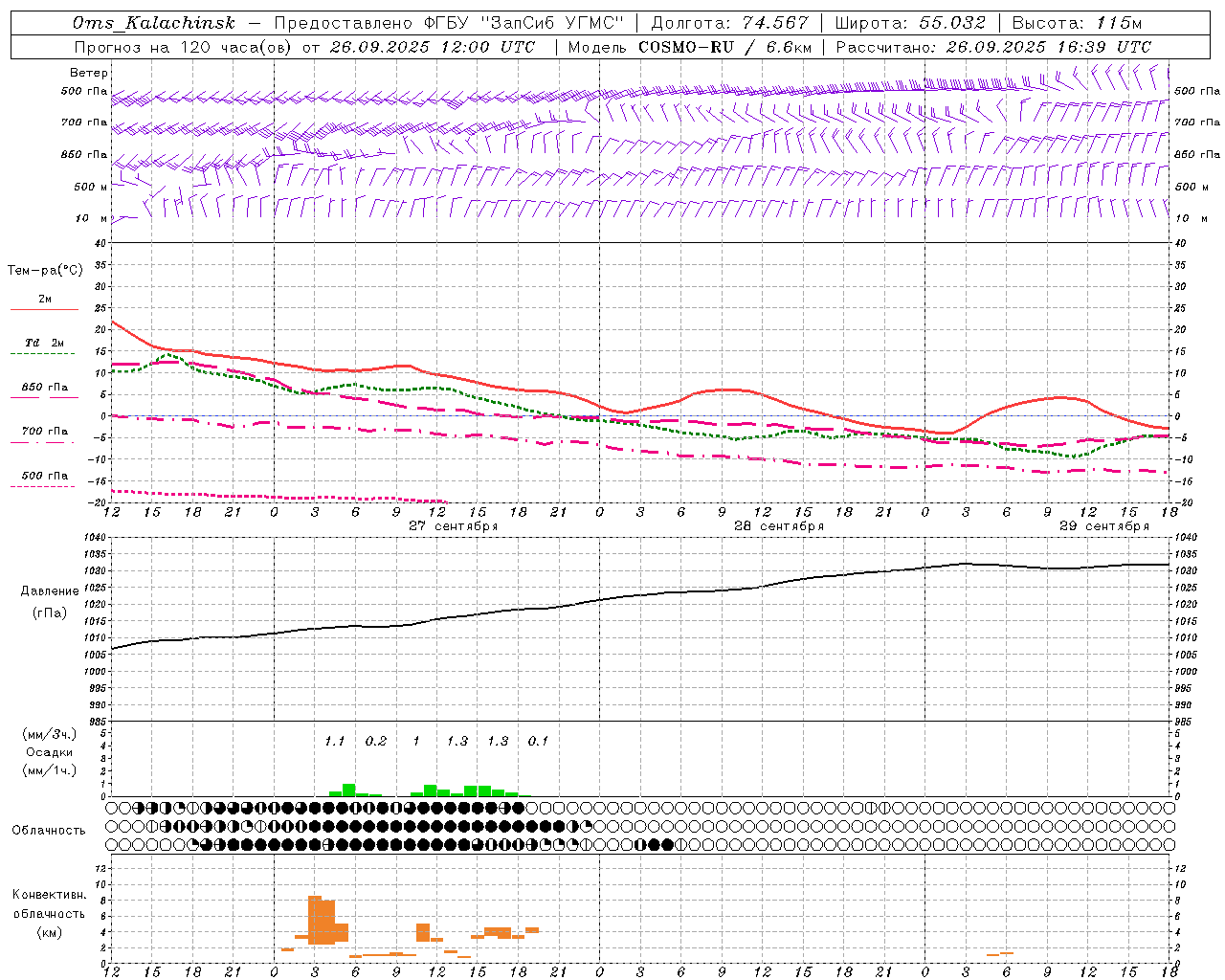Image resolution: width=1225 pixels, height=980 pixels.
Task: Click the 500 гПа entry in temperature legend
Action: [x=44, y=476]
